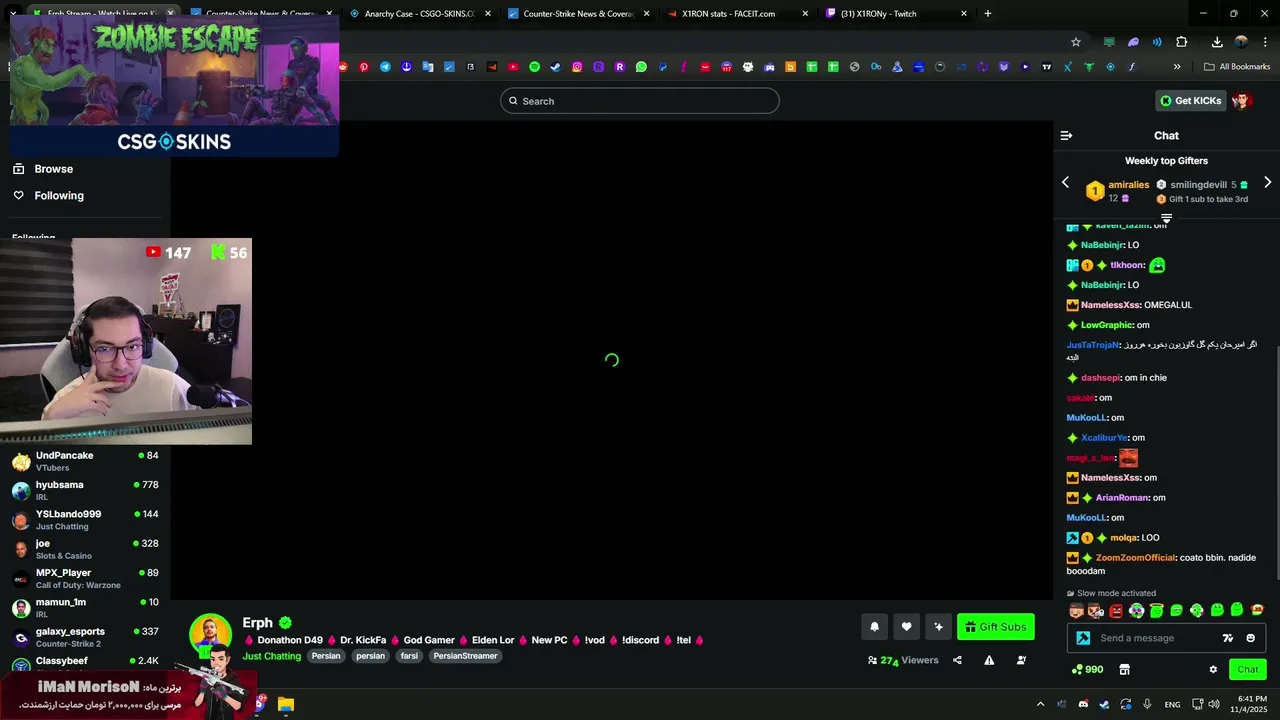Open the Chrome three-dot menu
Viewport: 1280px width, 720px height.
(x=1265, y=42)
